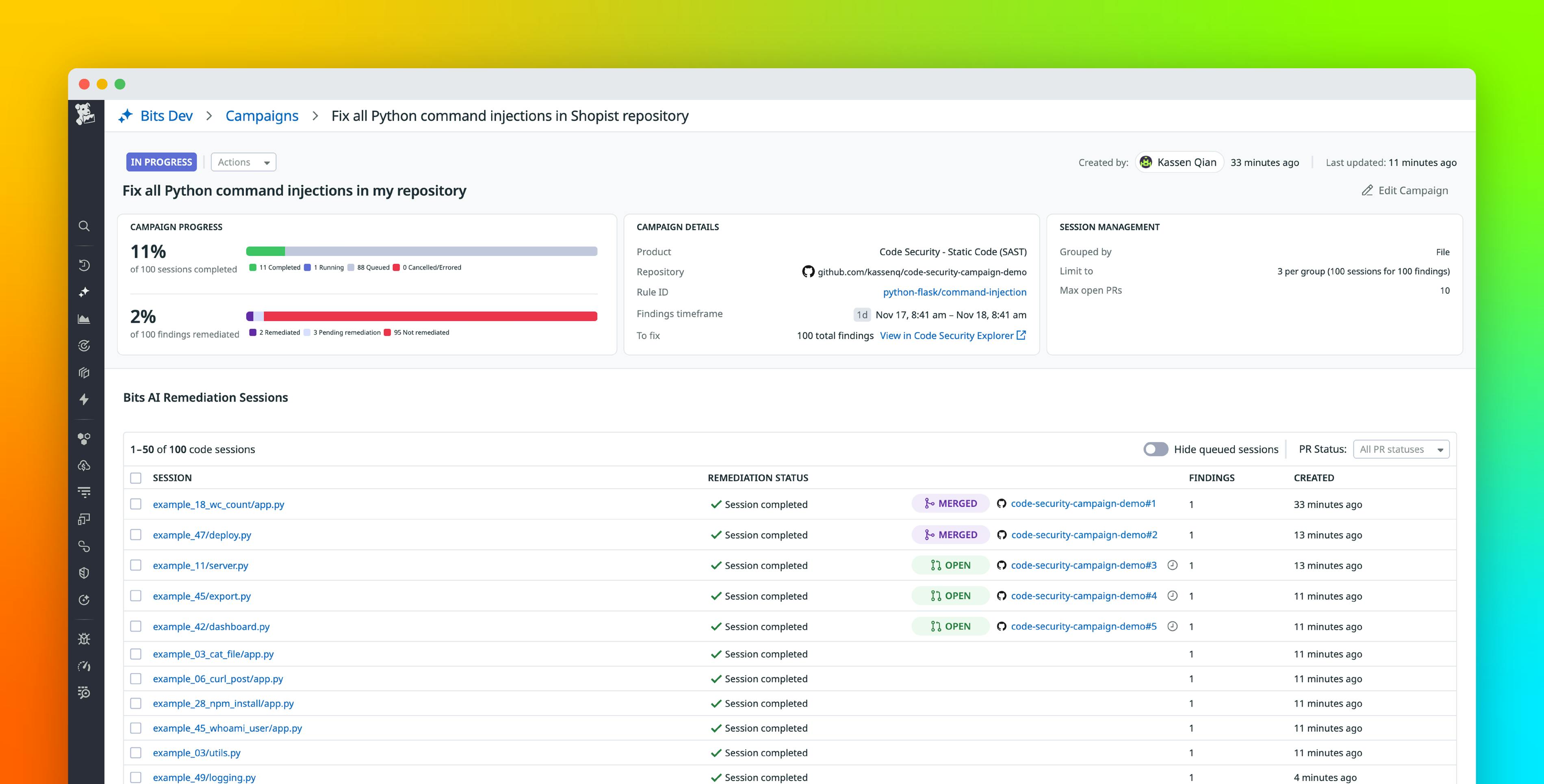Click the cloud cost icon in sidebar

click(x=85, y=466)
